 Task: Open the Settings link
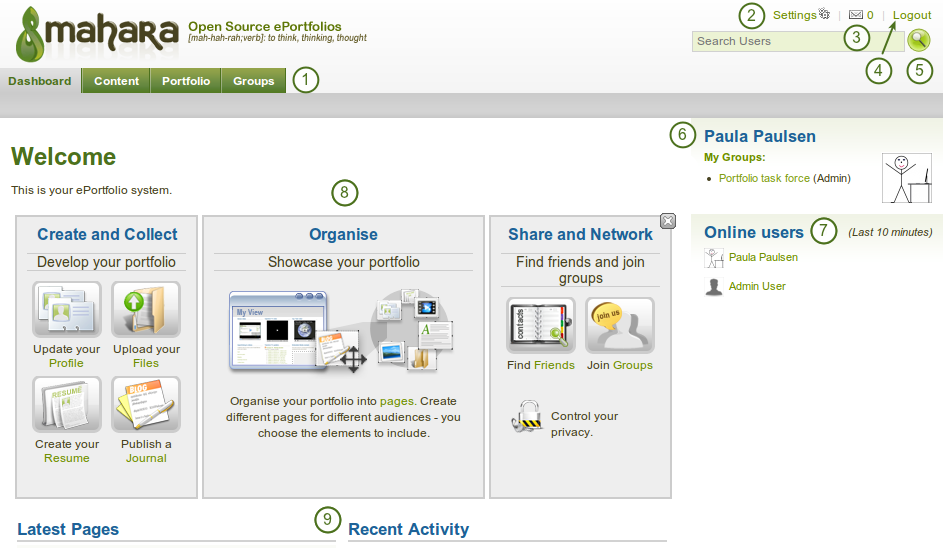[795, 15]
